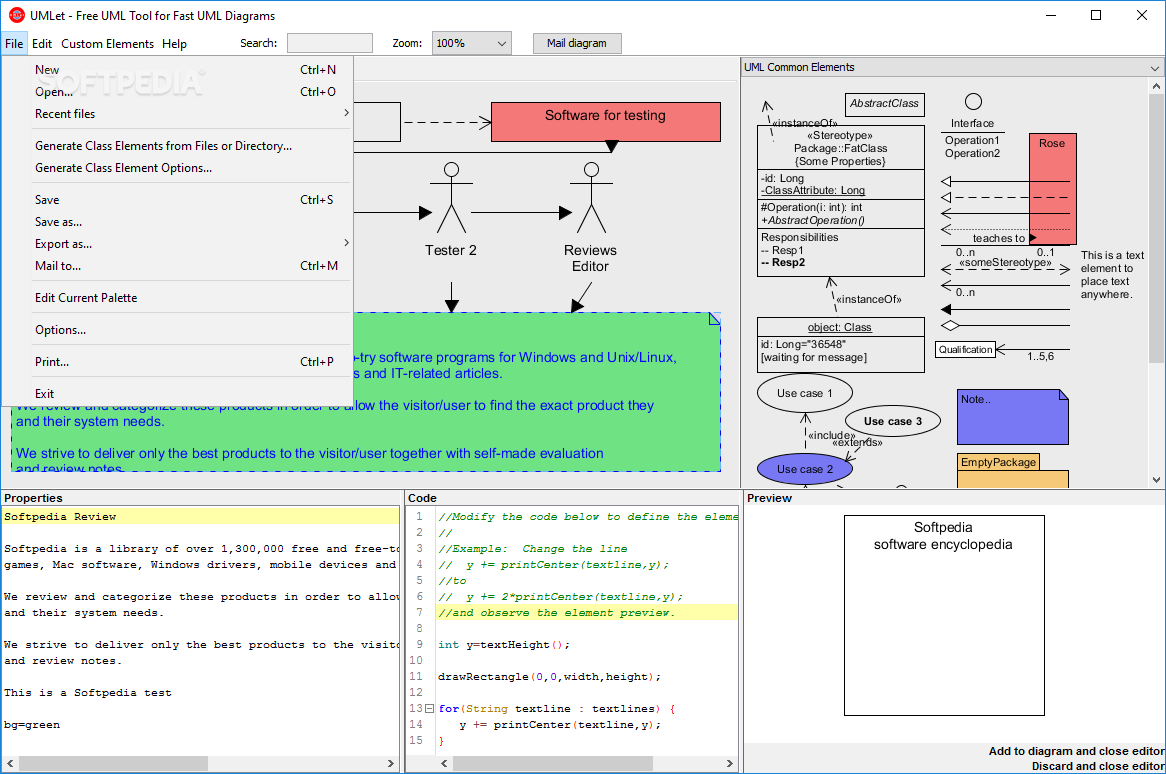Click the highlighted element preview comment line
Image resolution: width=1166 pixels, height=774 pixels.
click(587, 613)
